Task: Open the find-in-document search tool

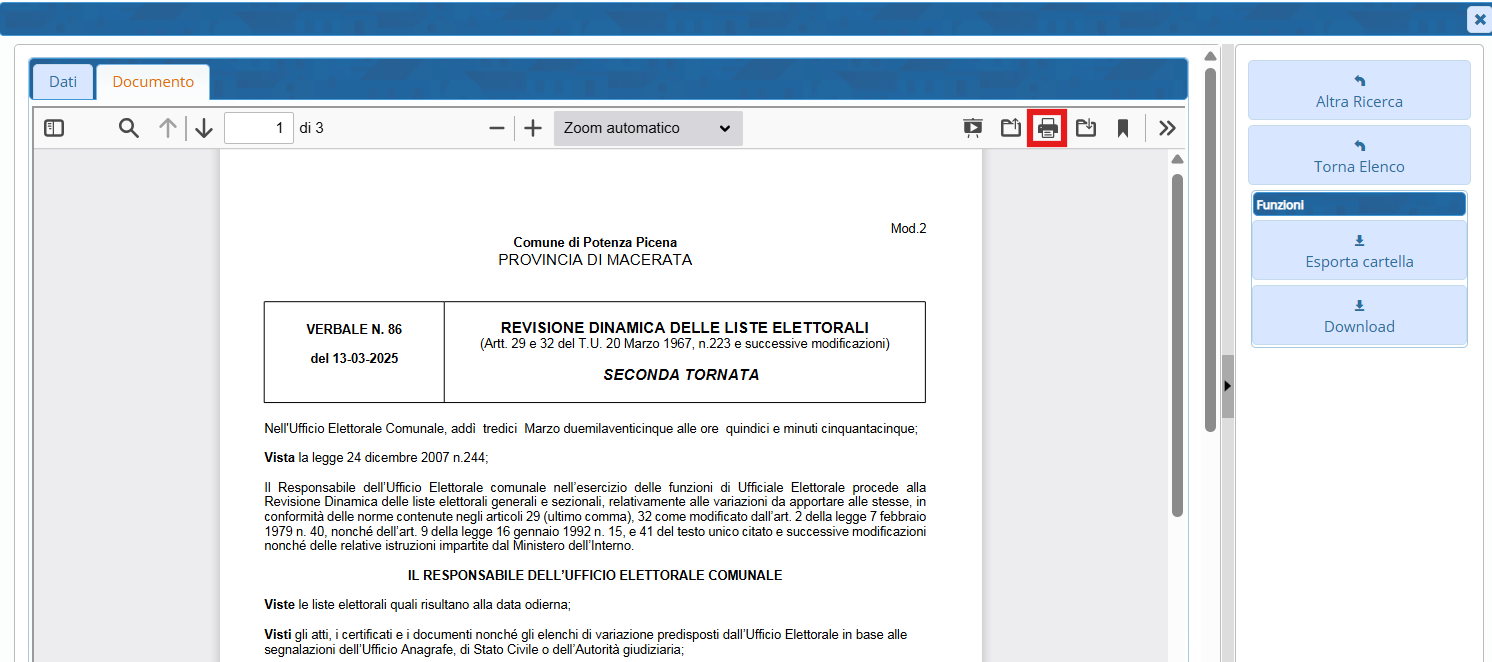Action: [129, 128]
